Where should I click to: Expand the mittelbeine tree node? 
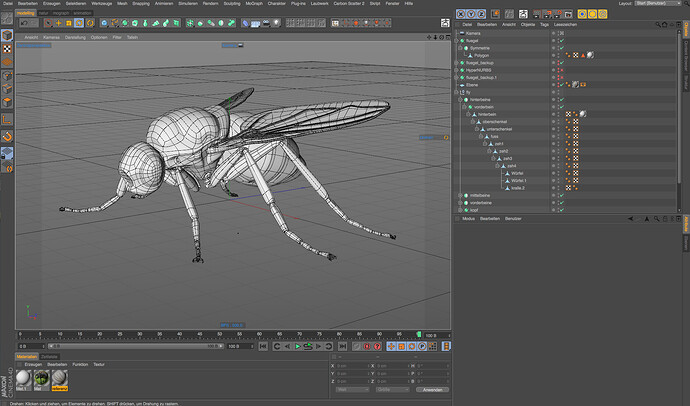pos(460,195)
